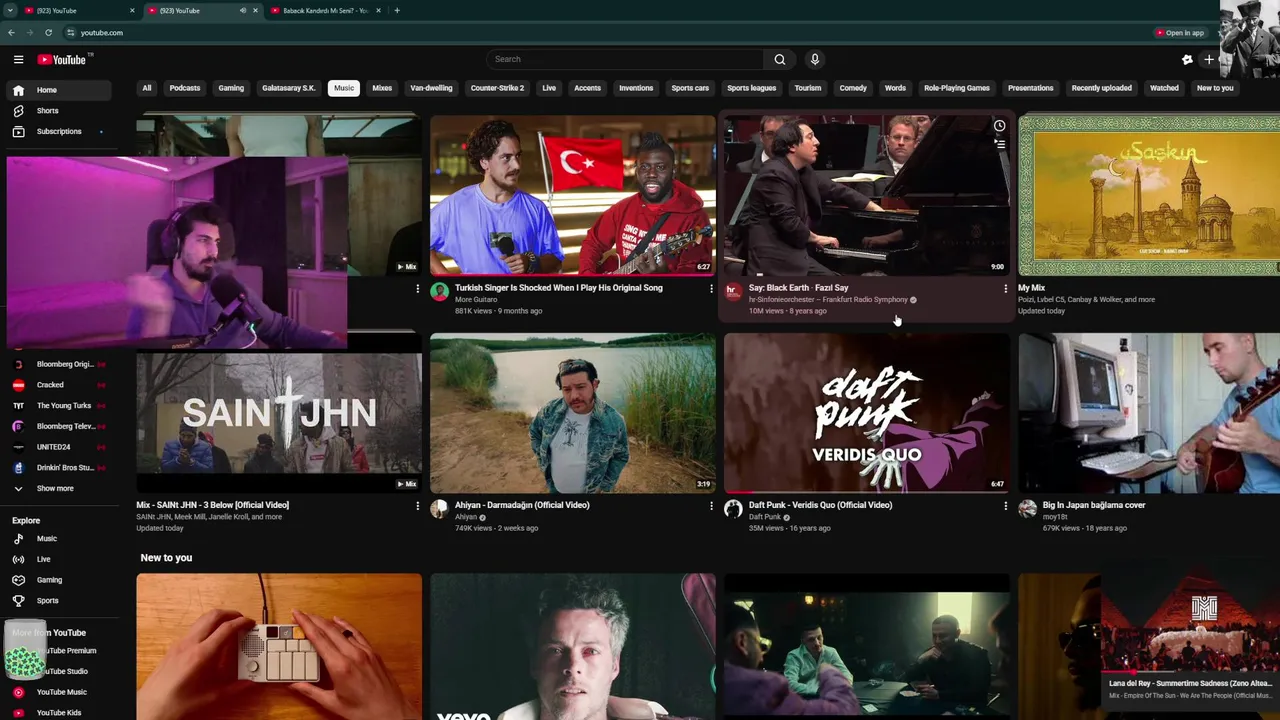This screenshot has width=1280, height=720.
Task: Start search with magnifier button
Action: [x=780, y=59]
